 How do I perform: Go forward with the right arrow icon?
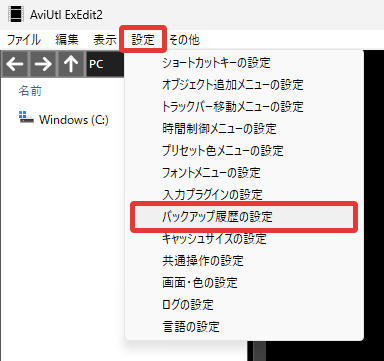43,64
